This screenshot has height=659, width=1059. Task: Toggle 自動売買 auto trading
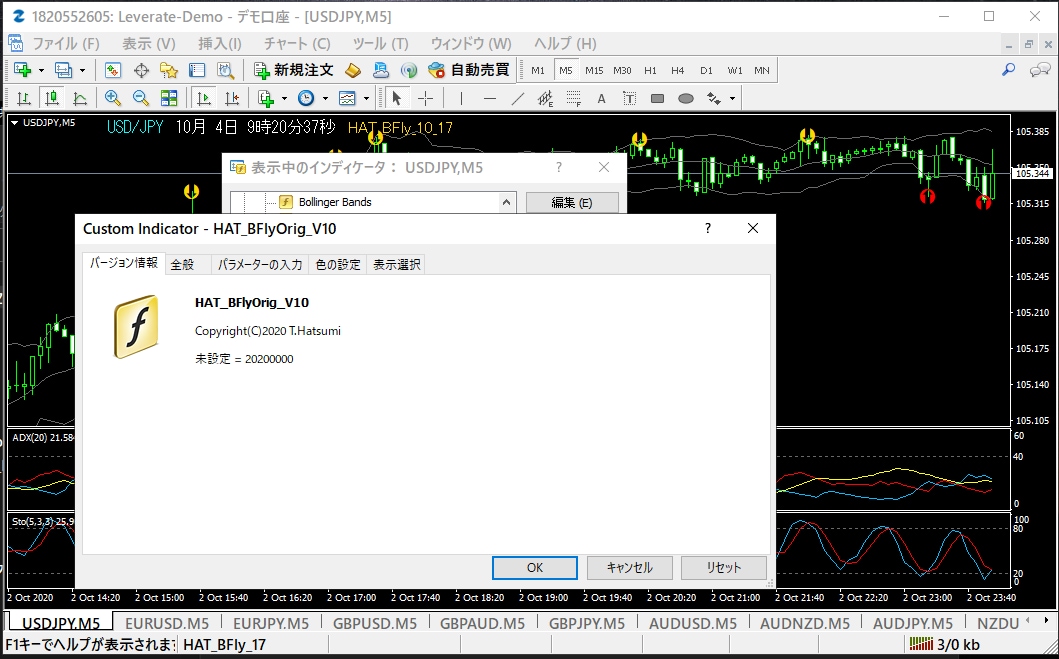(469, 70)
